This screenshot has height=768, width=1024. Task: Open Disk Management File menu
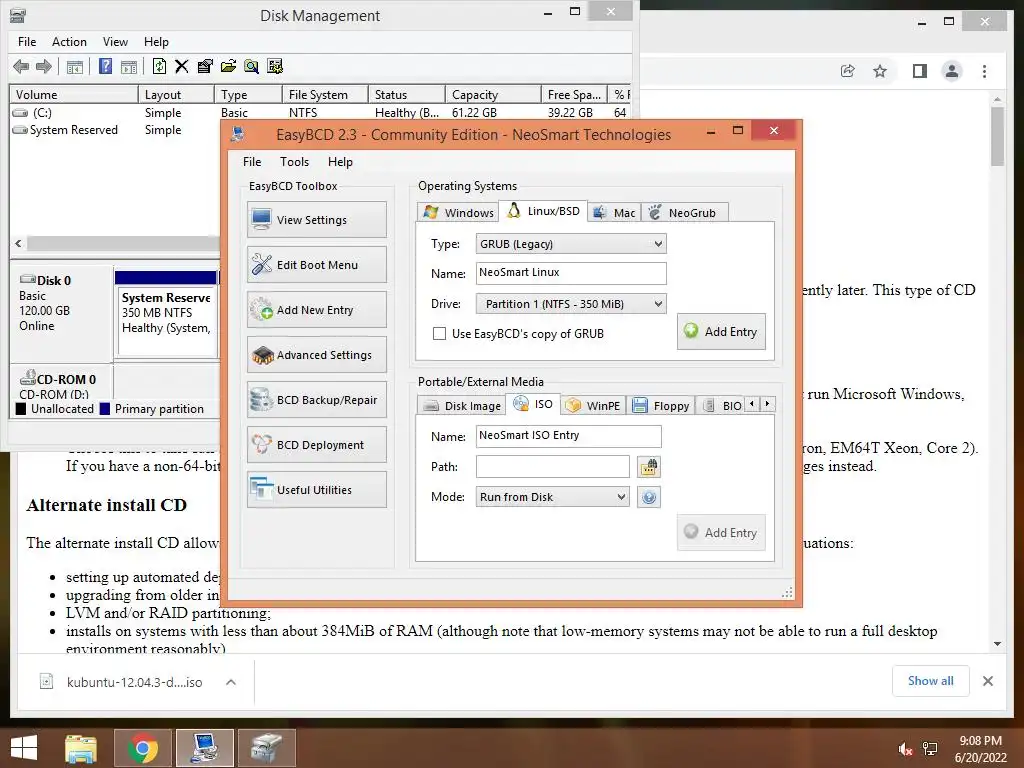27,42
